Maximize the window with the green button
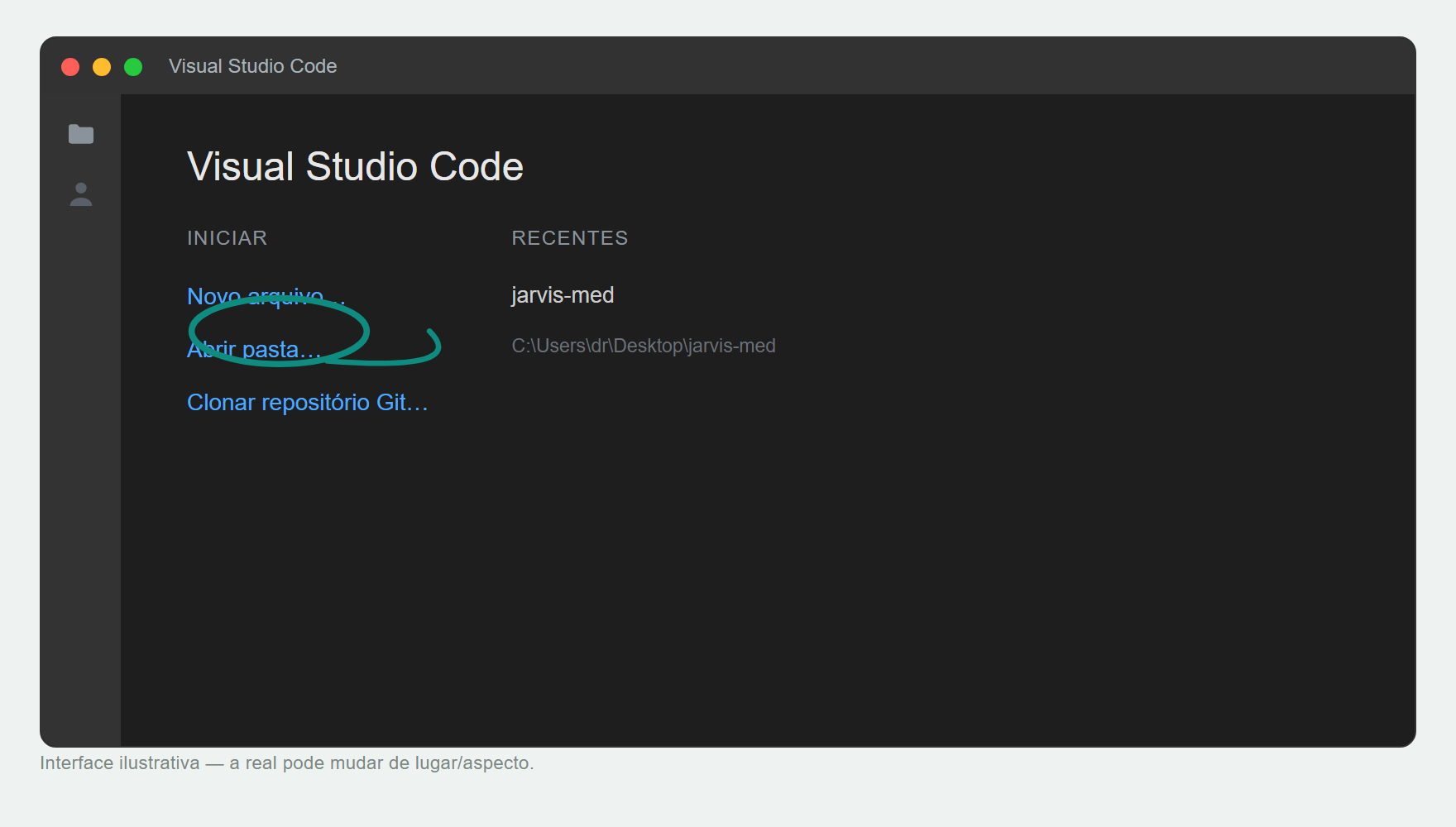The width and height of the screenshot is (1456, 827). pos(133,67)
